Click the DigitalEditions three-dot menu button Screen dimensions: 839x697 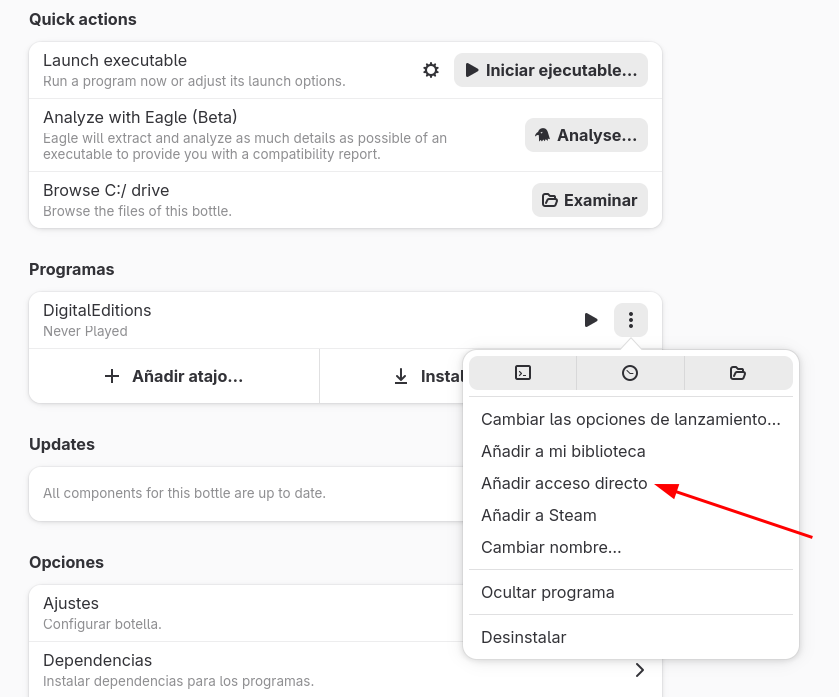click(x=631, y=320)
